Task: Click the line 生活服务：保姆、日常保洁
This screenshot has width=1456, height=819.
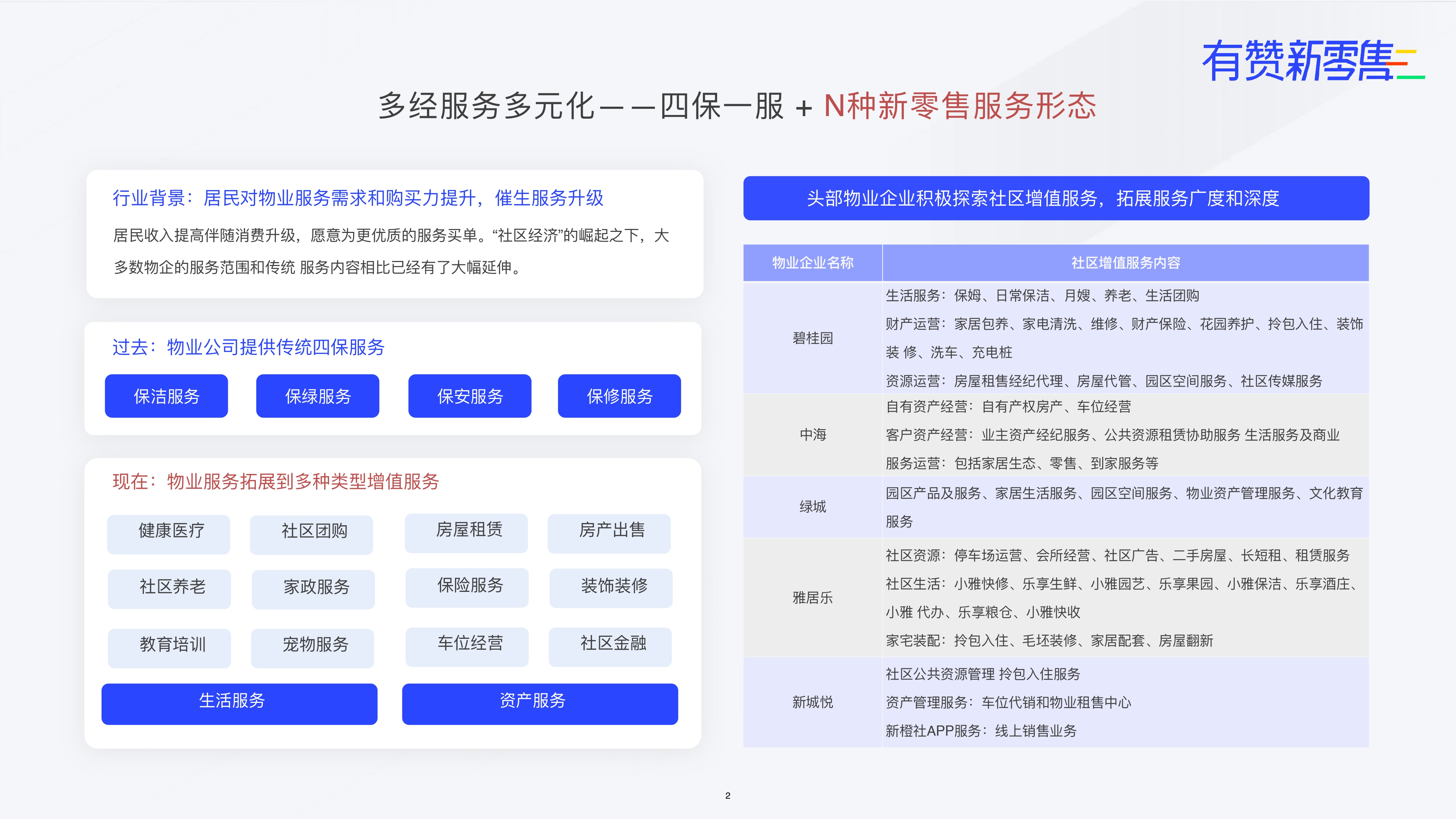Action: click(x=1042, y=296)
